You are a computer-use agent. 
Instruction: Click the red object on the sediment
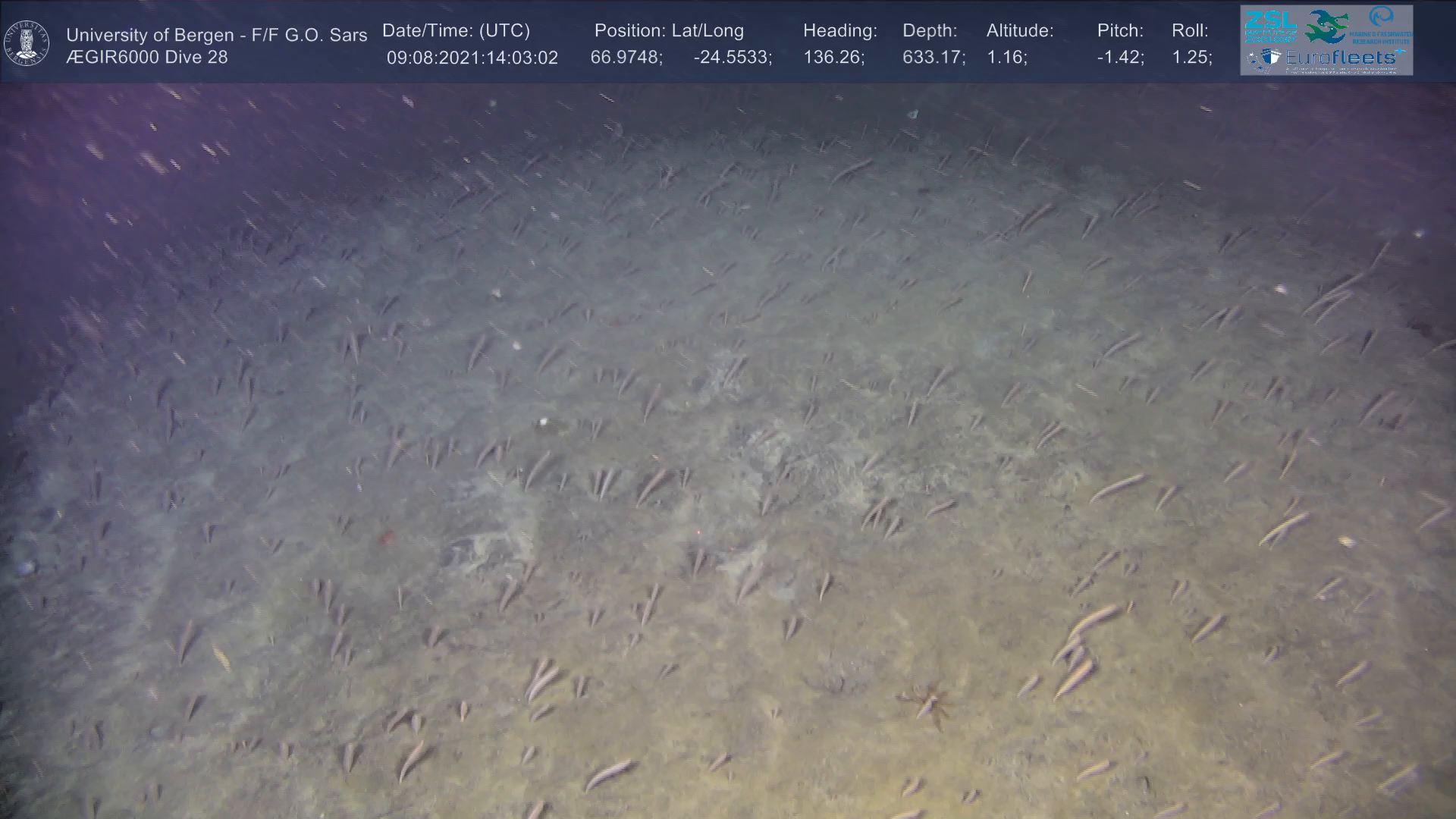(387, 538)
